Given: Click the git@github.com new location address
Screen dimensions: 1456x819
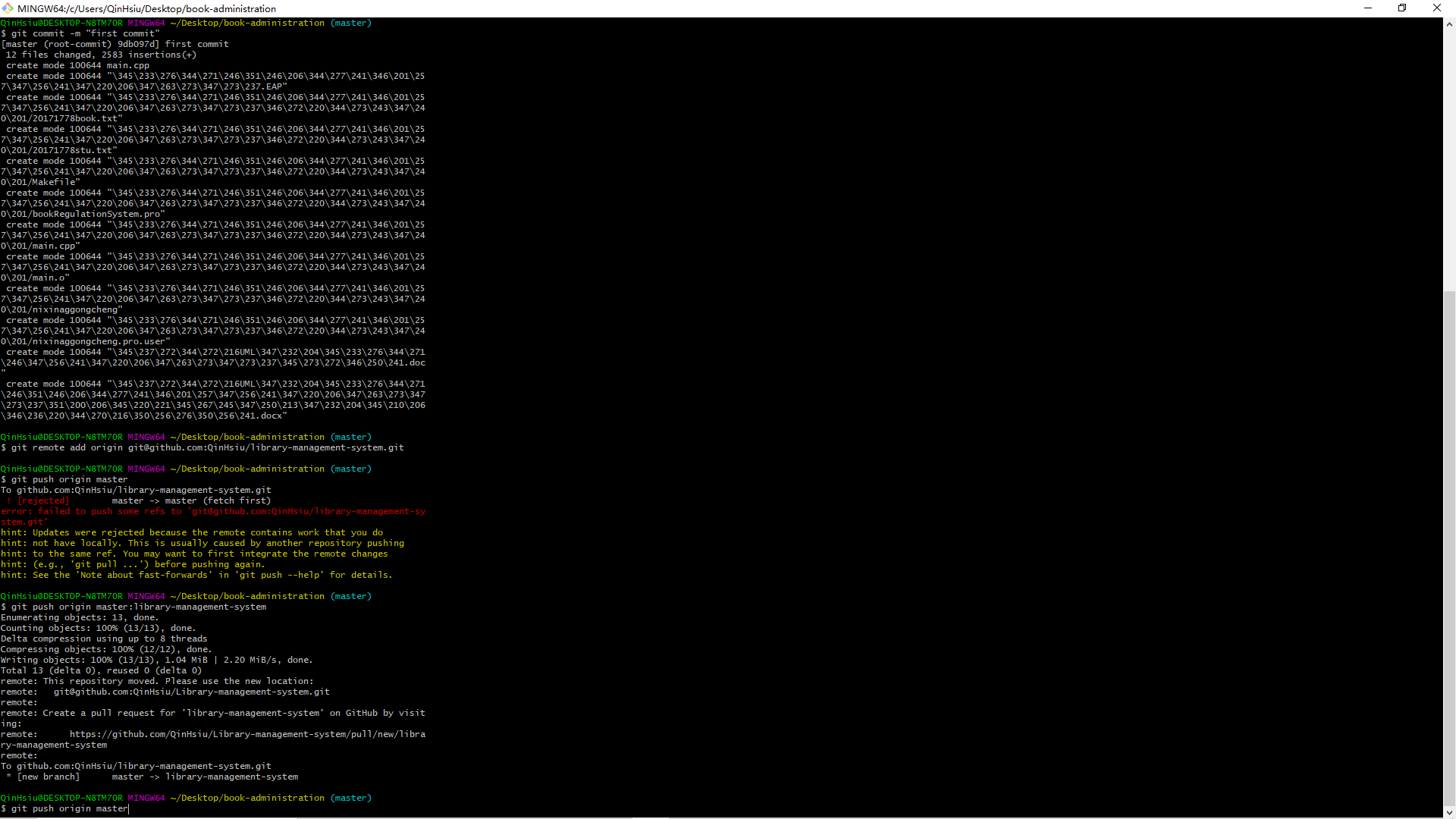Looking at the screenshot, I should point(191,692).
